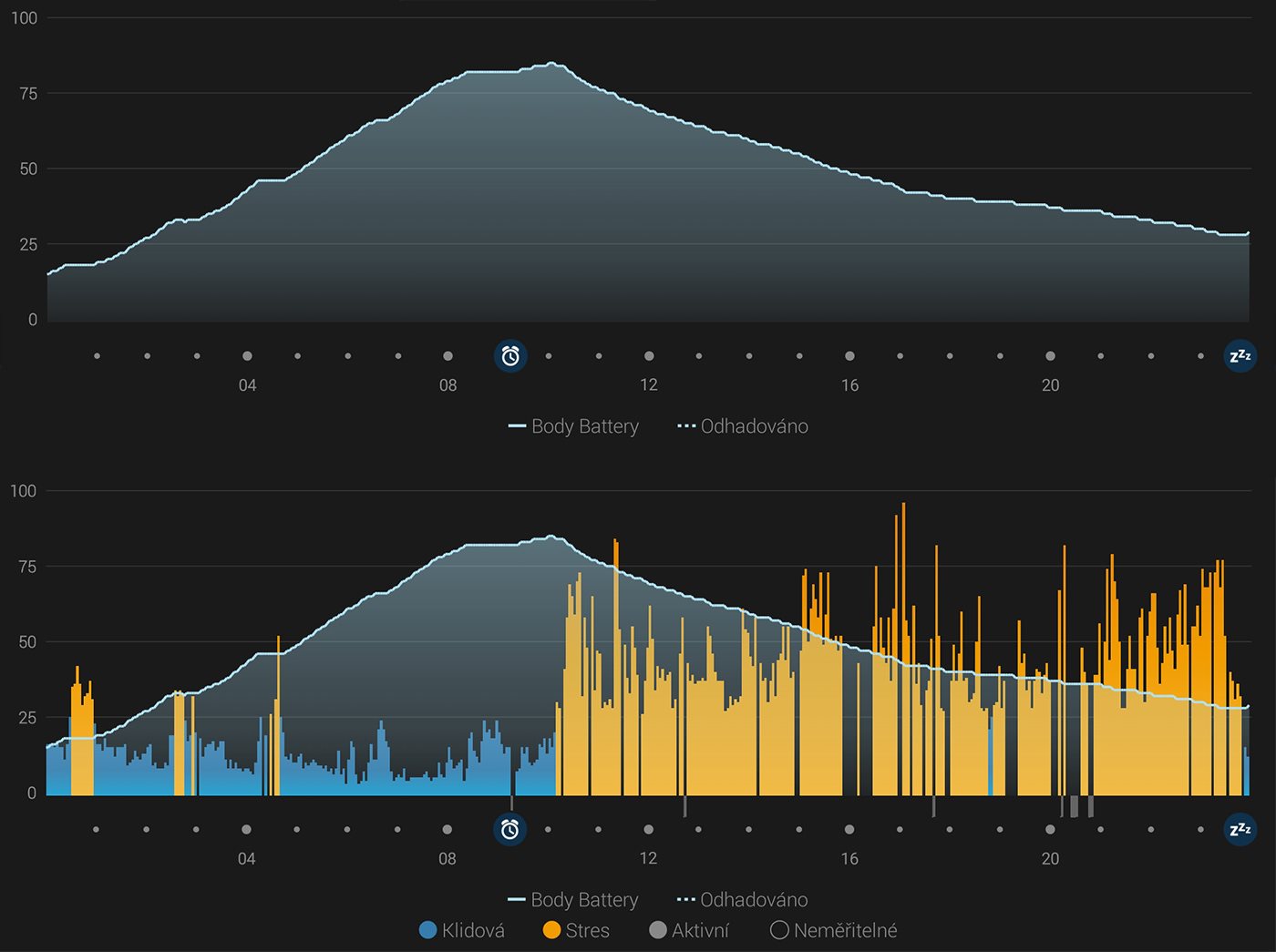Click the zZz sleep icon on the top chart

point(1240,356)
